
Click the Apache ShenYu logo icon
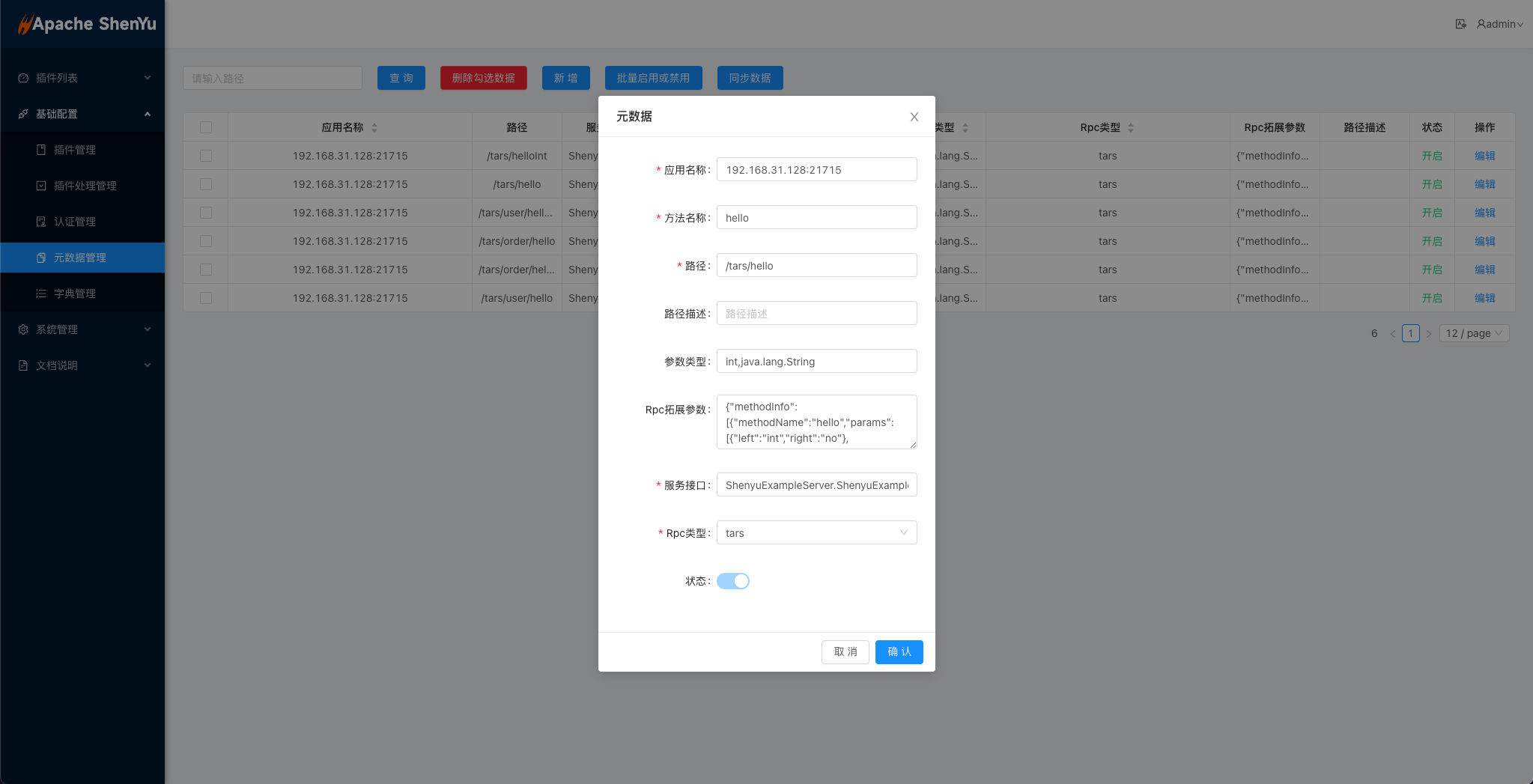(x=25, y=24)
